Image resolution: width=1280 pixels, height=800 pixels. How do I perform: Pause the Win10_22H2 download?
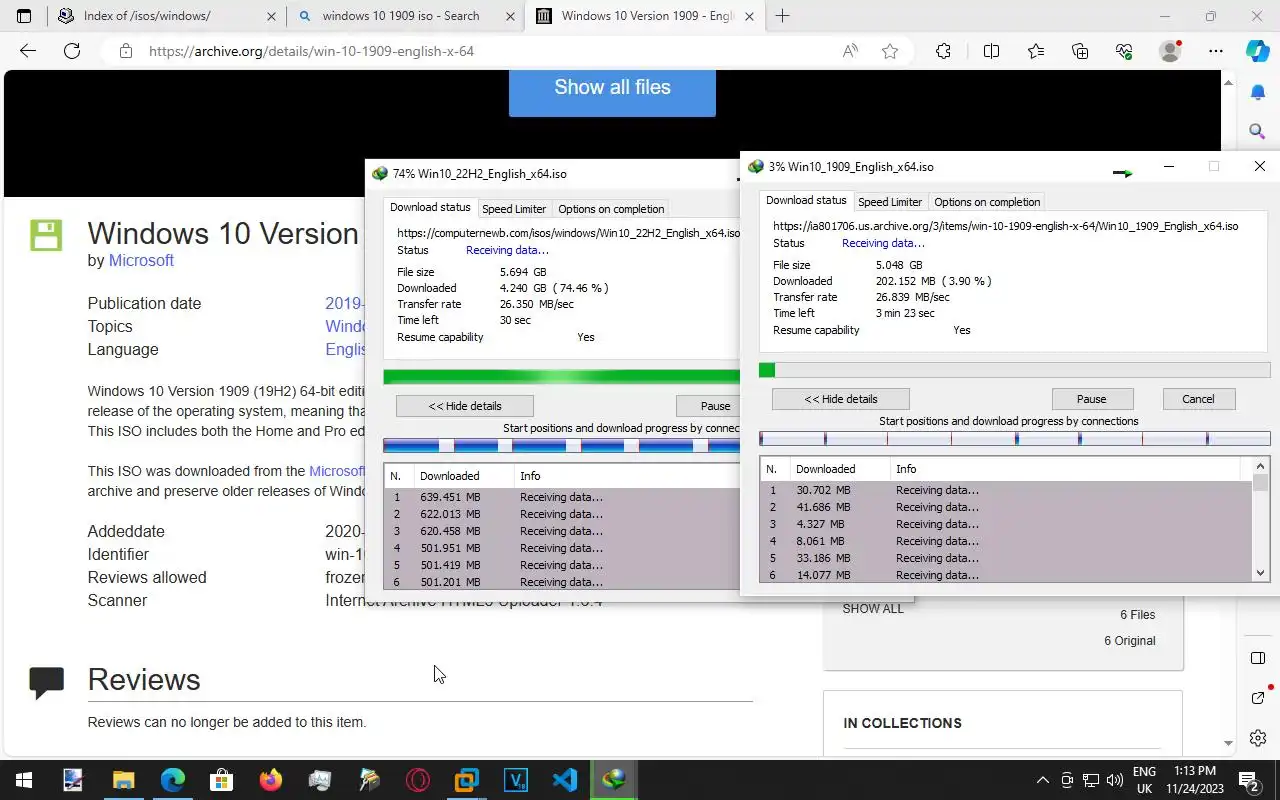pyautogui.click(x=708, y=406)
